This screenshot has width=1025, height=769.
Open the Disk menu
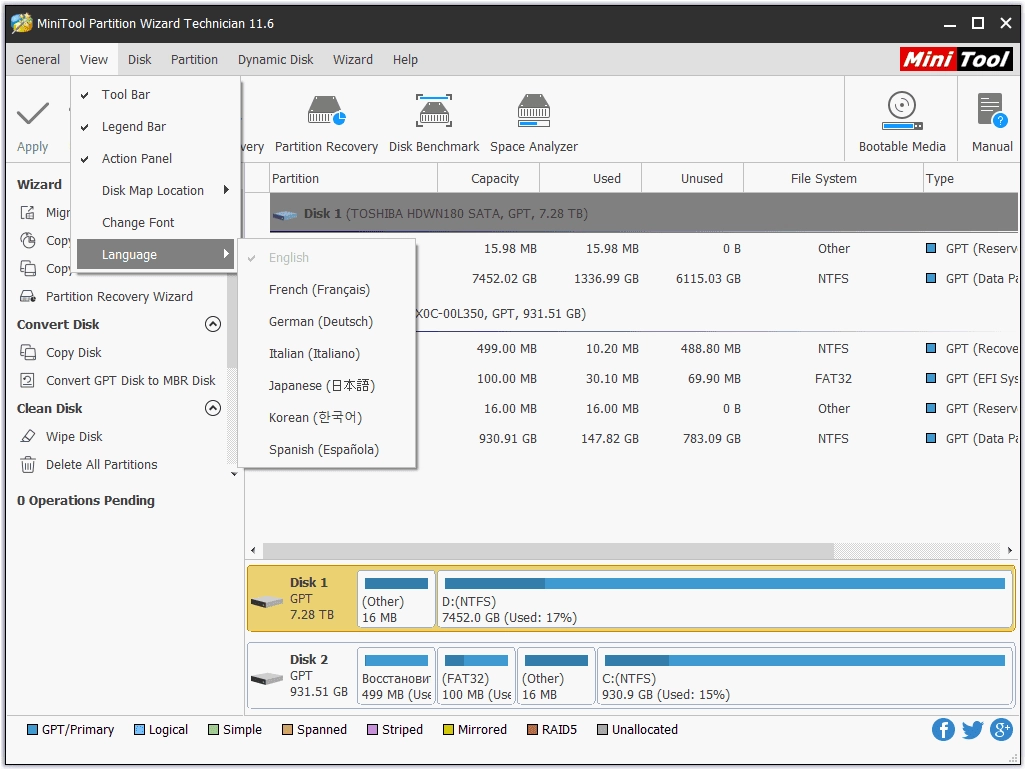(139, 60)
